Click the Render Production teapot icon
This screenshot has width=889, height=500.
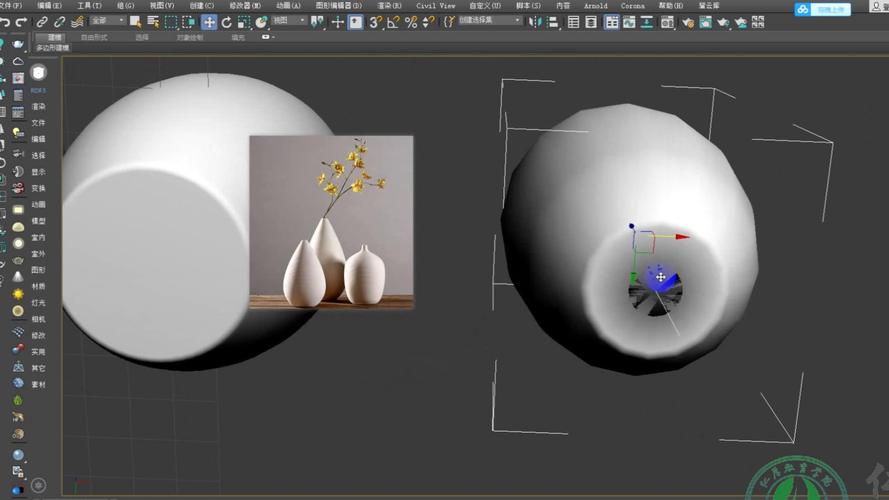[x=723, y=22]
